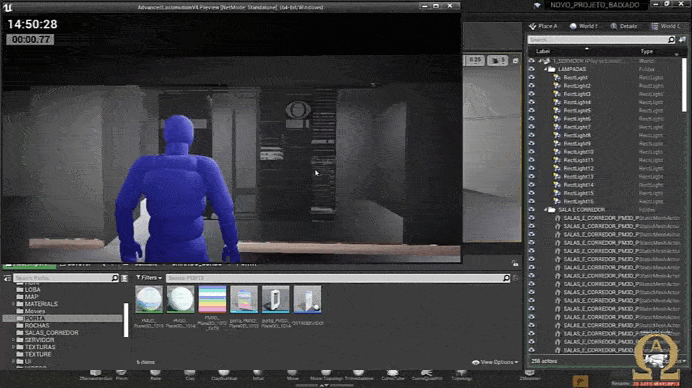Screen dimensions: 692x388
Task: Click the viewport maximize icon in editor
Action: [515, 60]
